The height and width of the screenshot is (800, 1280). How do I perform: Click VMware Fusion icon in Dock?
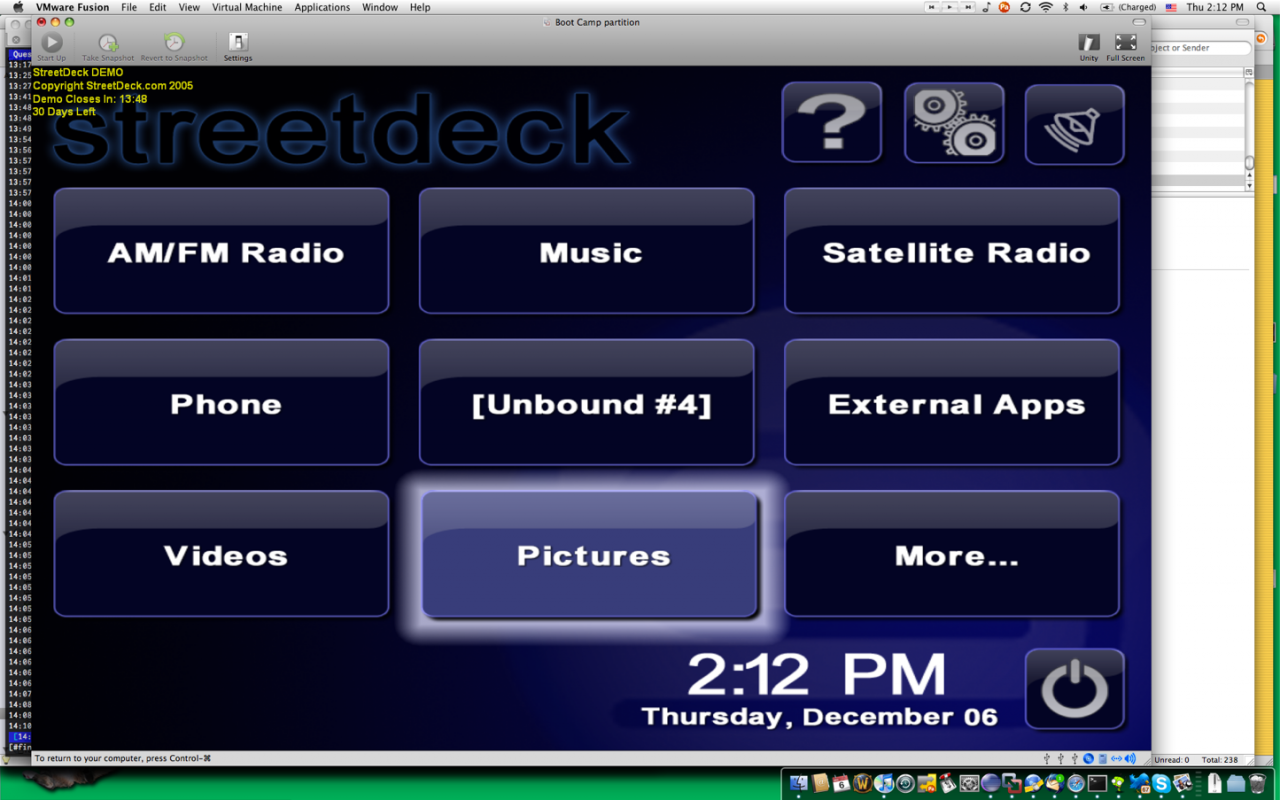click(1013, 783)
